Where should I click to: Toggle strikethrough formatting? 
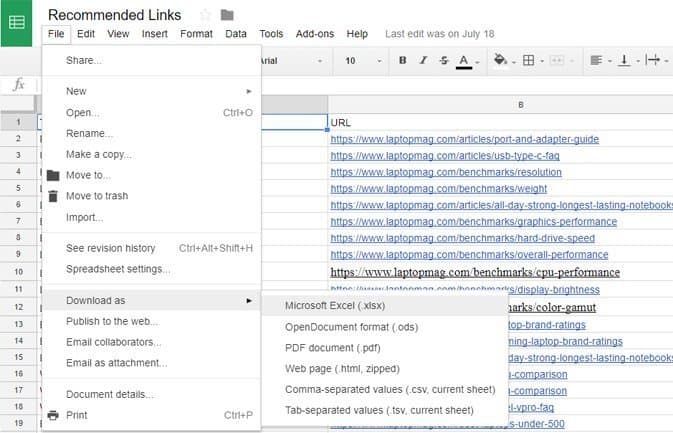pos(444,61)
